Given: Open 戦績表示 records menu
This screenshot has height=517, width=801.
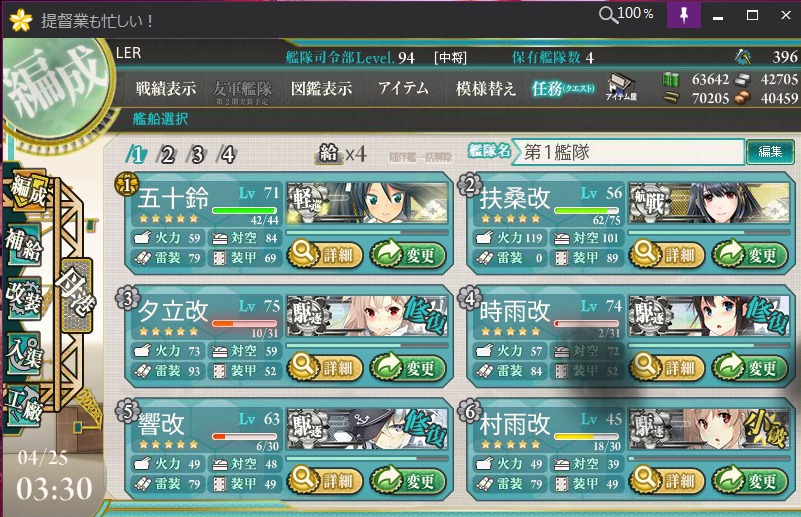Looking at the screenshot, I should pos(166,88).
